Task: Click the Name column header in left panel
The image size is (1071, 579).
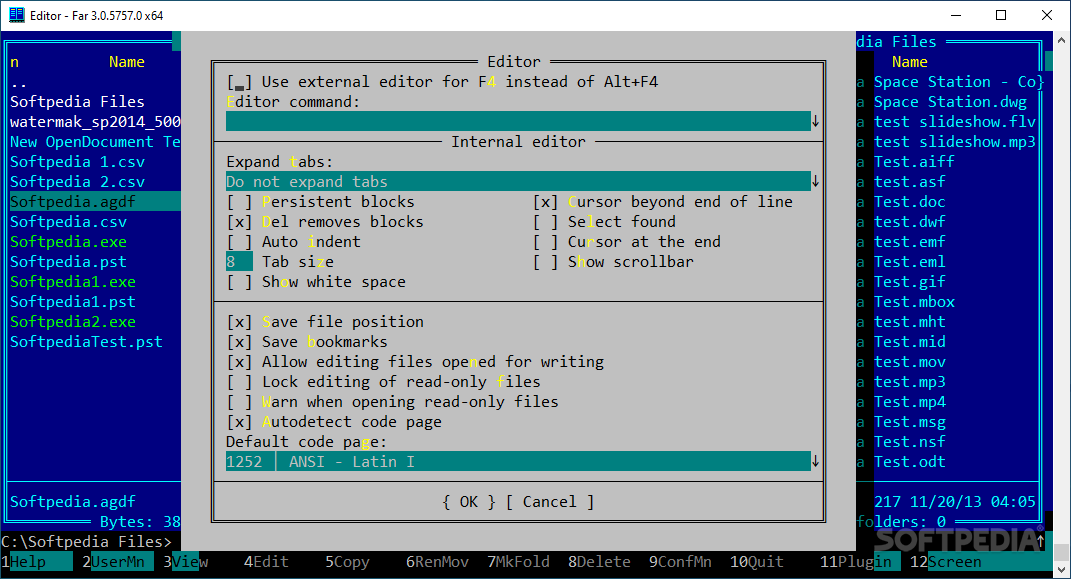Action: tap(126, 62)
